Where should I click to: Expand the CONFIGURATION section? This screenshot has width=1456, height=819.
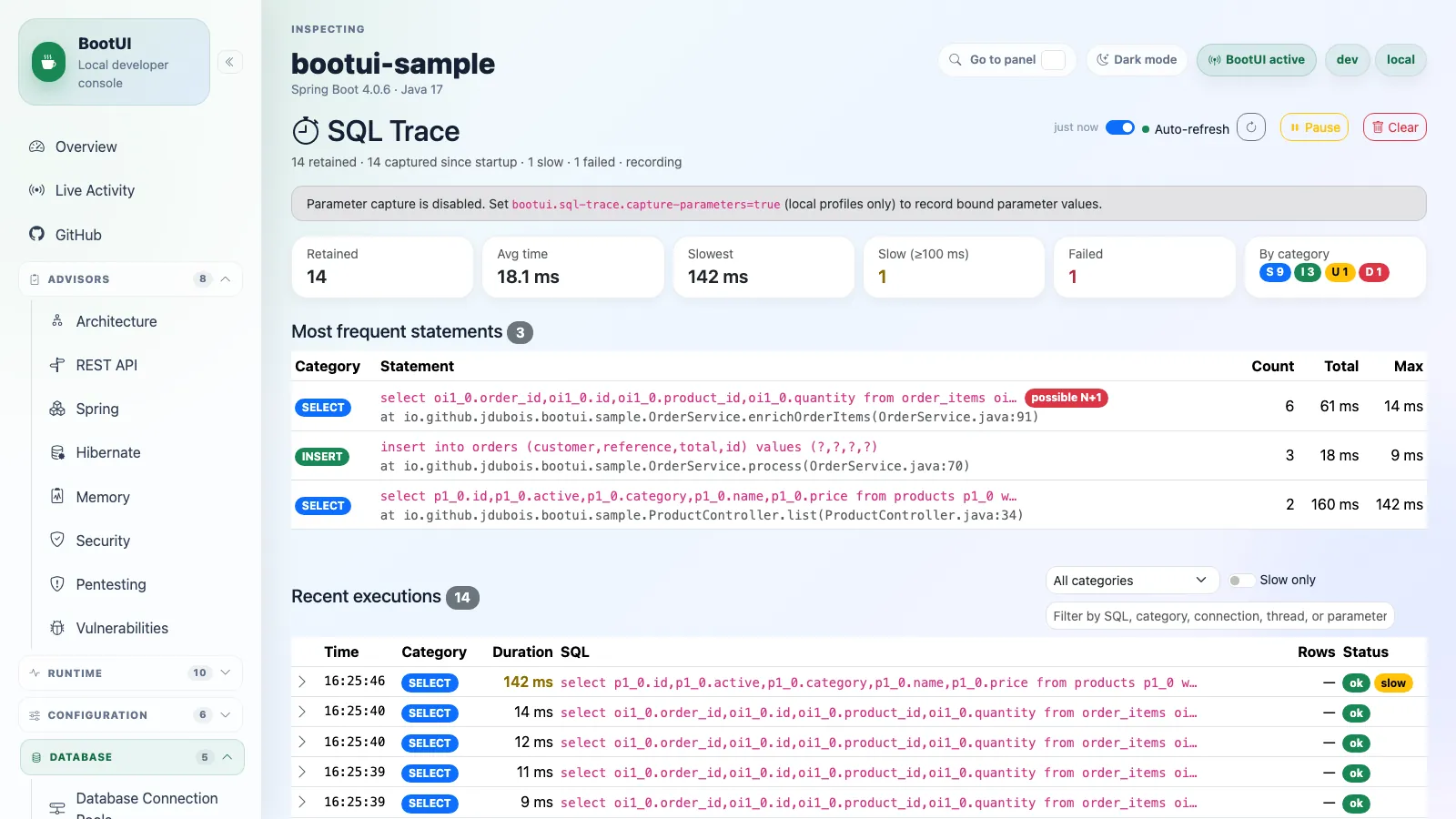coord(131,715)
